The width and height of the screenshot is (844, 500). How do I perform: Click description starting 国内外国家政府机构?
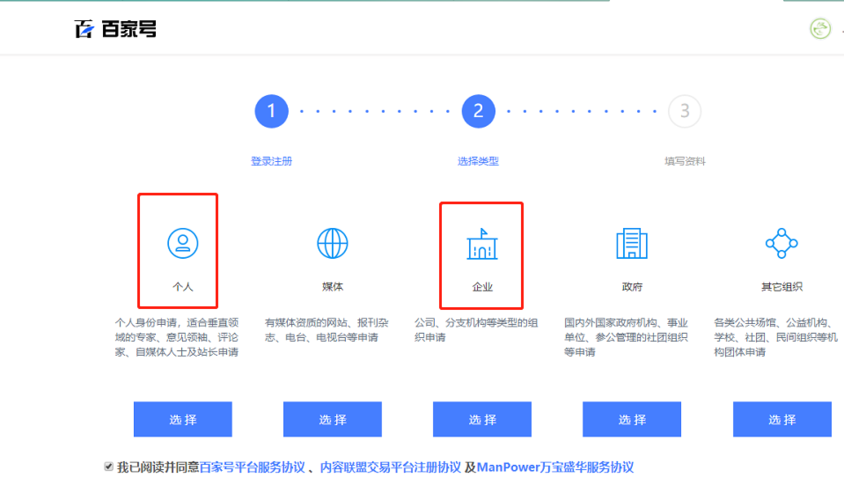point(626,337)
